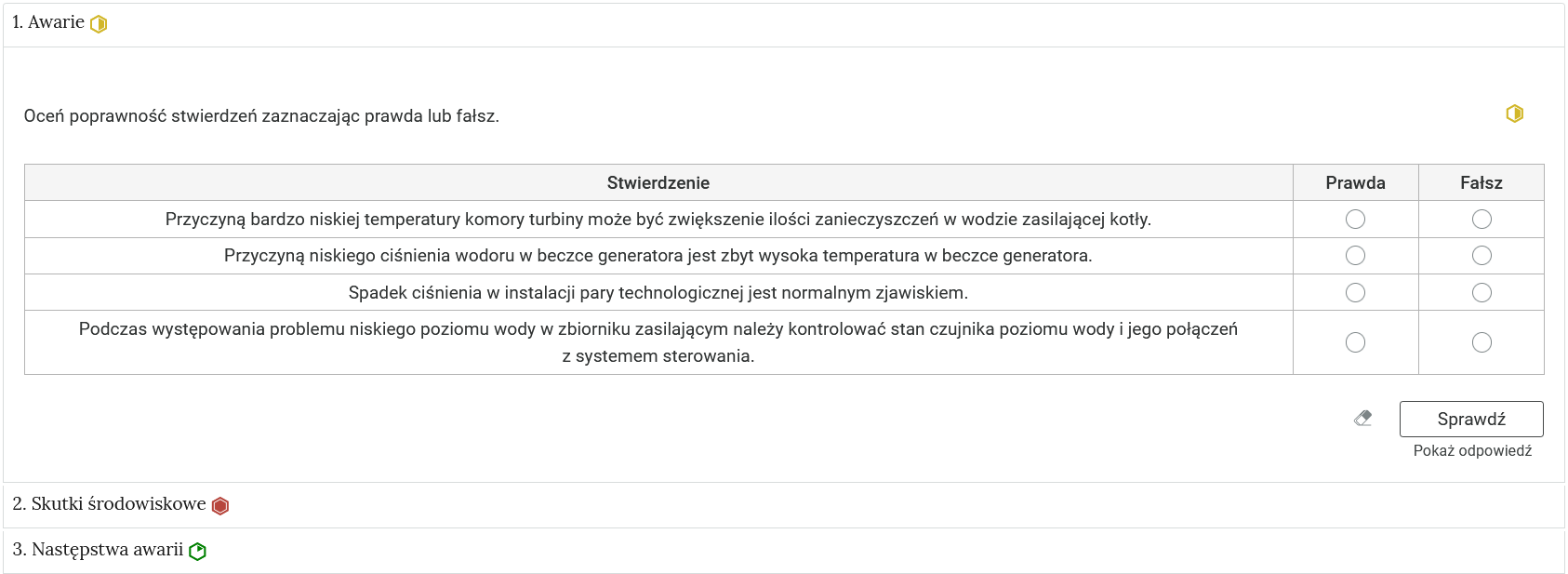
Task: Click the yellow hexagon icon near the instruction text
Action: 1513,113
